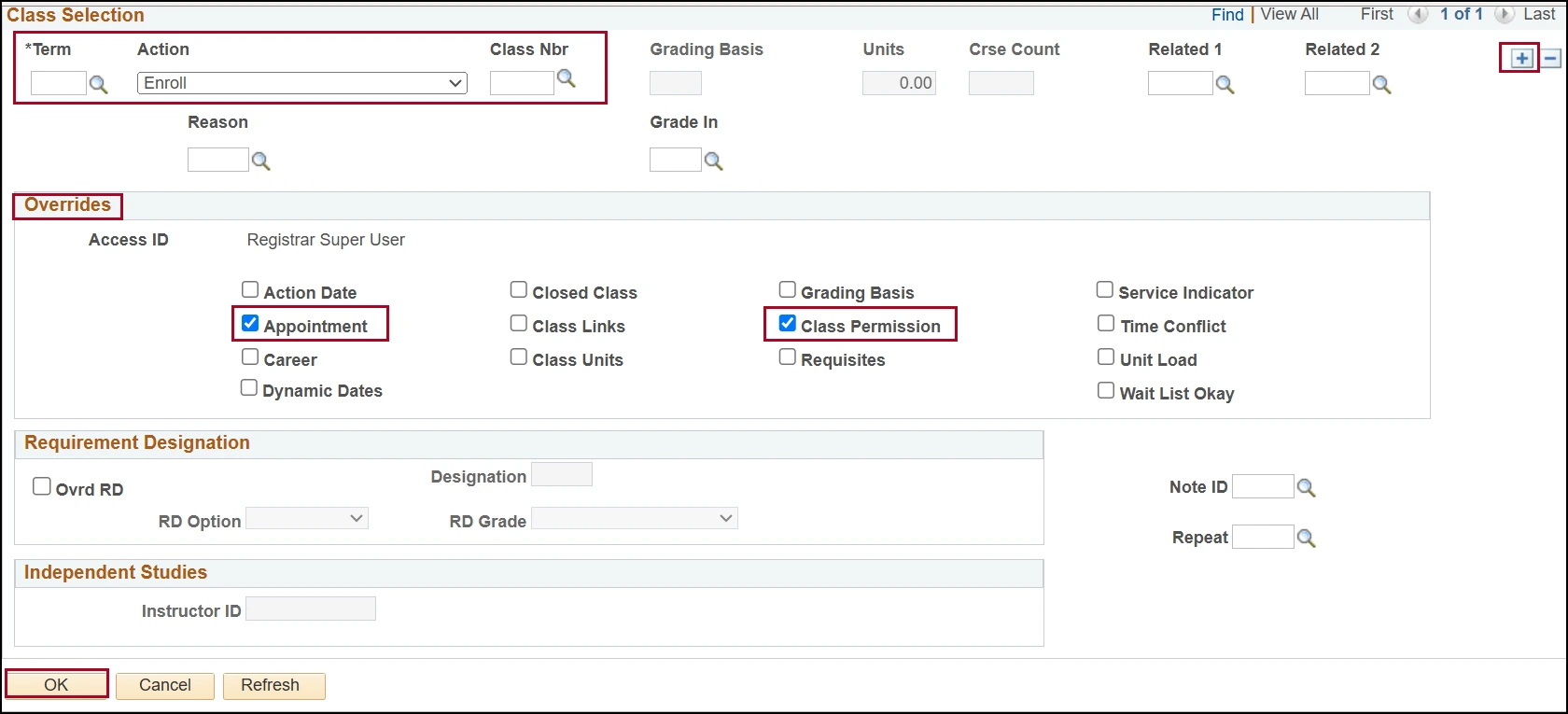
Task: Click the Repeat lookup magnifier icon
Action: [1306, 539]
